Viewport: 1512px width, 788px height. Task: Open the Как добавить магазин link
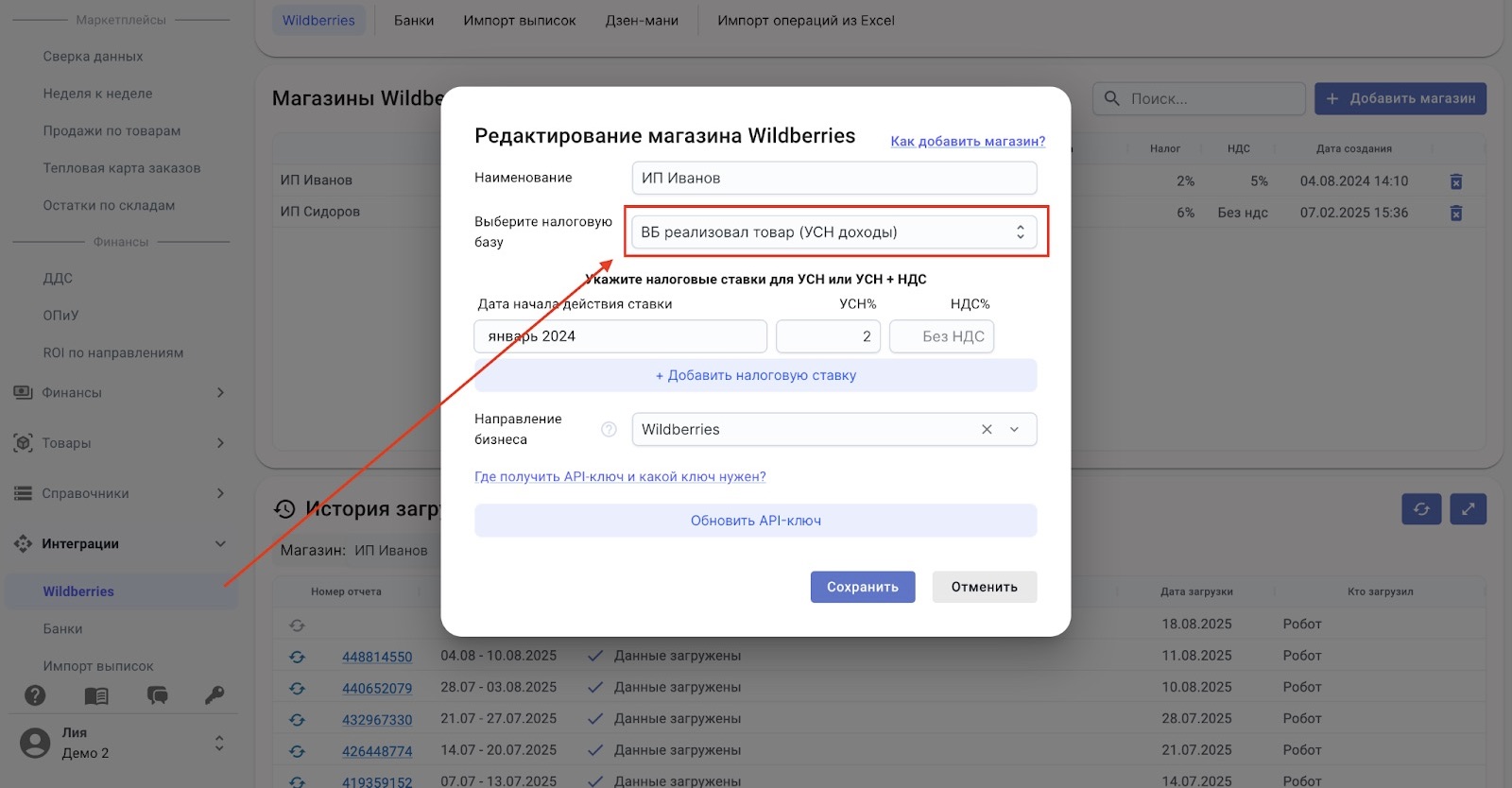968,142
